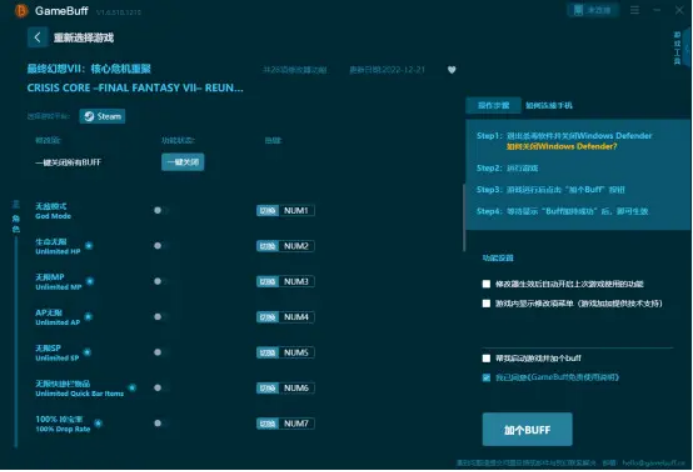The image size is (693, 472).
Task: Open the GameBuff free usage terms link
Action: tap(573, 377)
